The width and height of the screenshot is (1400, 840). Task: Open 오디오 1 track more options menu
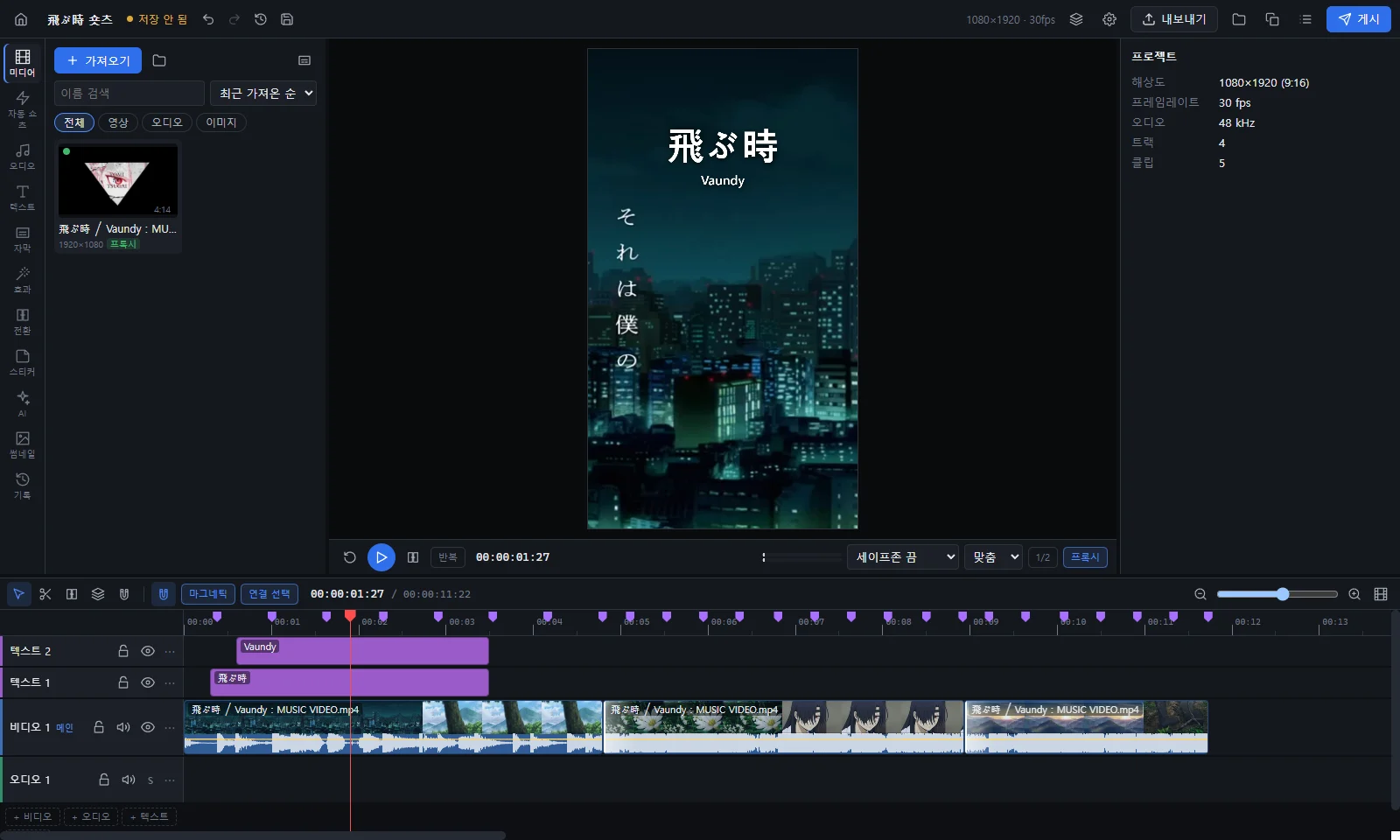tap(170, 780)
